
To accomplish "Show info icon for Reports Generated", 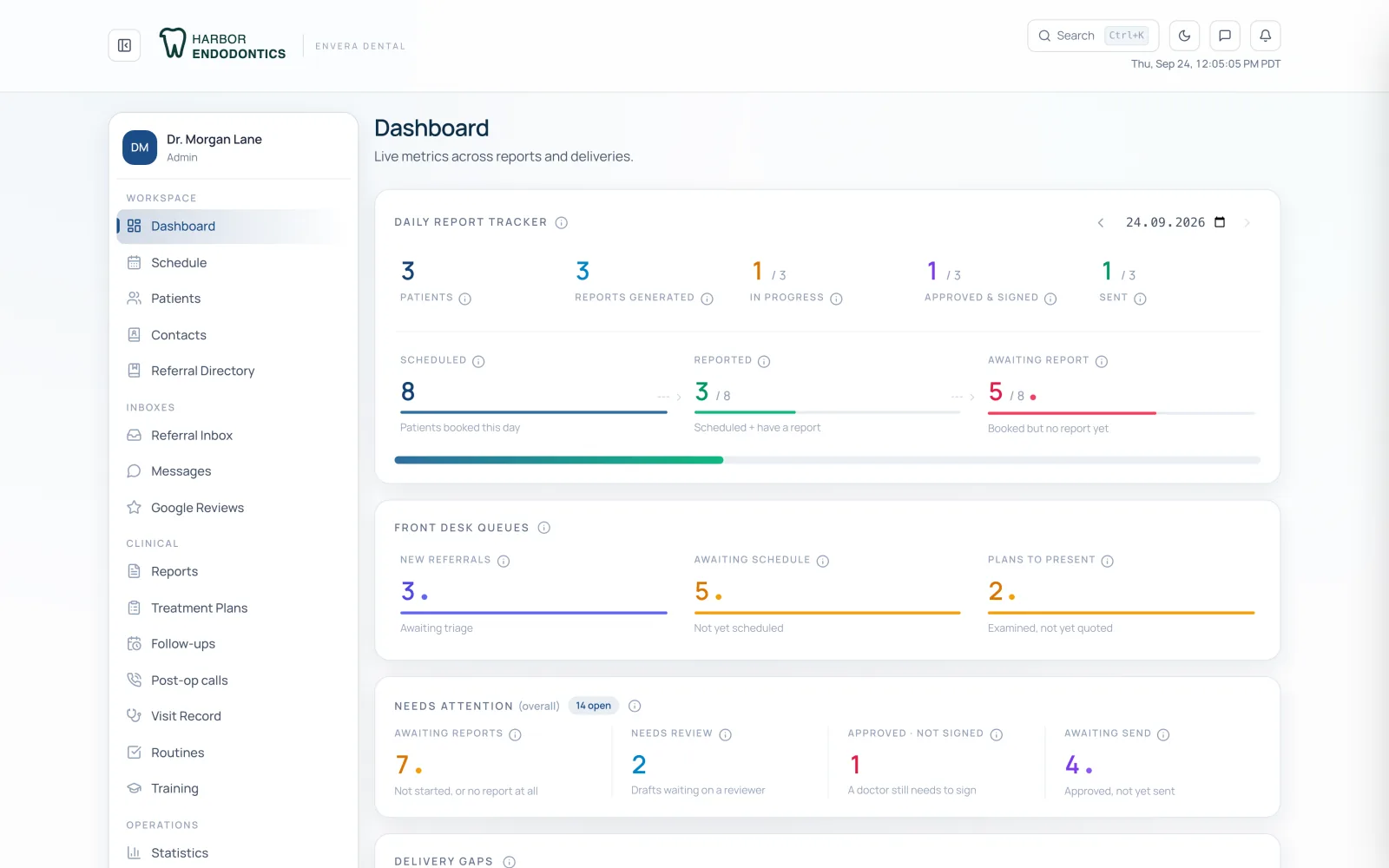I will point(707,299).
